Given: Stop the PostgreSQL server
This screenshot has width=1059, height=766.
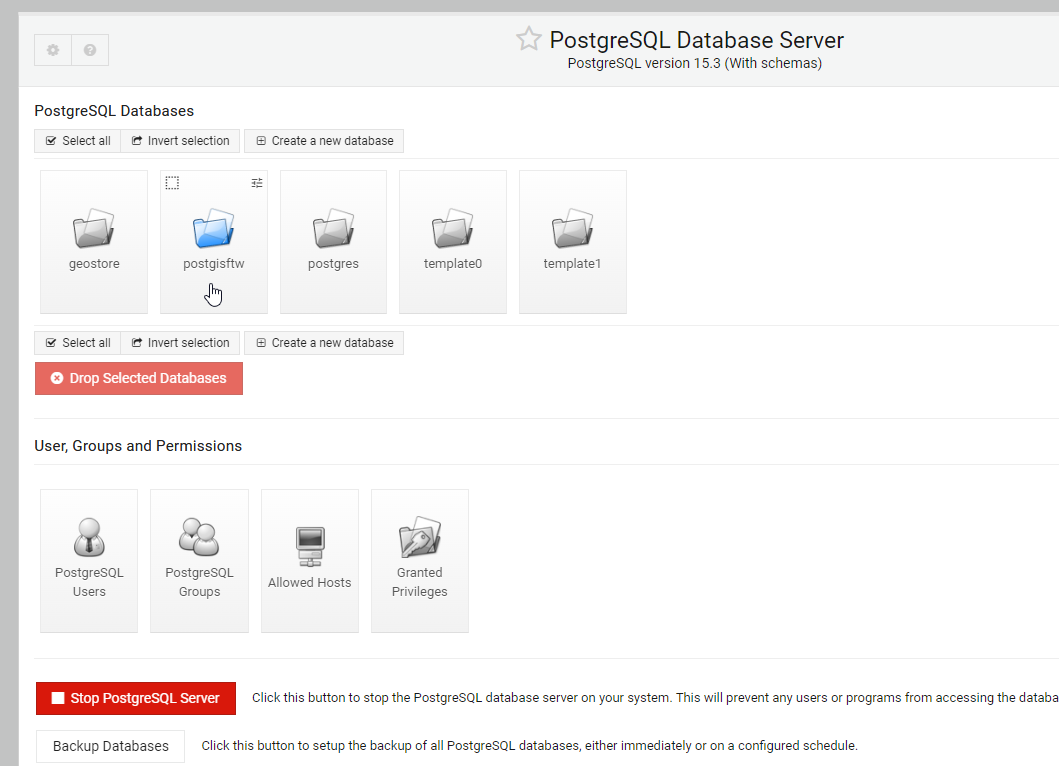Looking at the screenshot, I should tap(135, 698).
